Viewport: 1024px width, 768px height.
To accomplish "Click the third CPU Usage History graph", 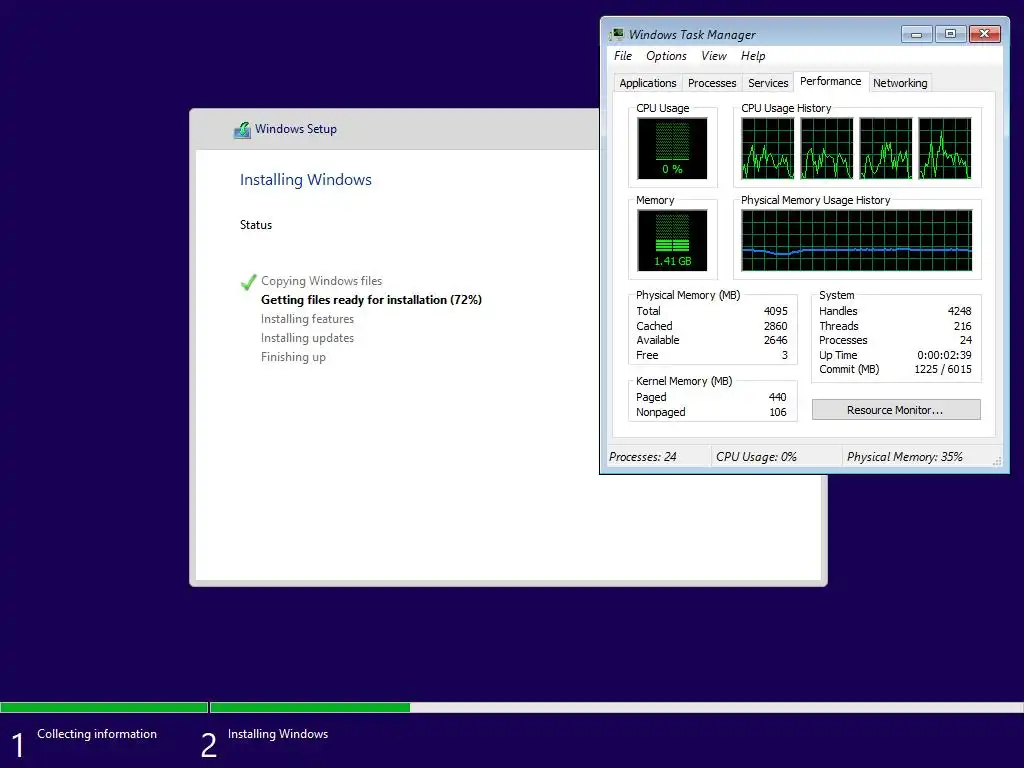I will pos(886,148).
